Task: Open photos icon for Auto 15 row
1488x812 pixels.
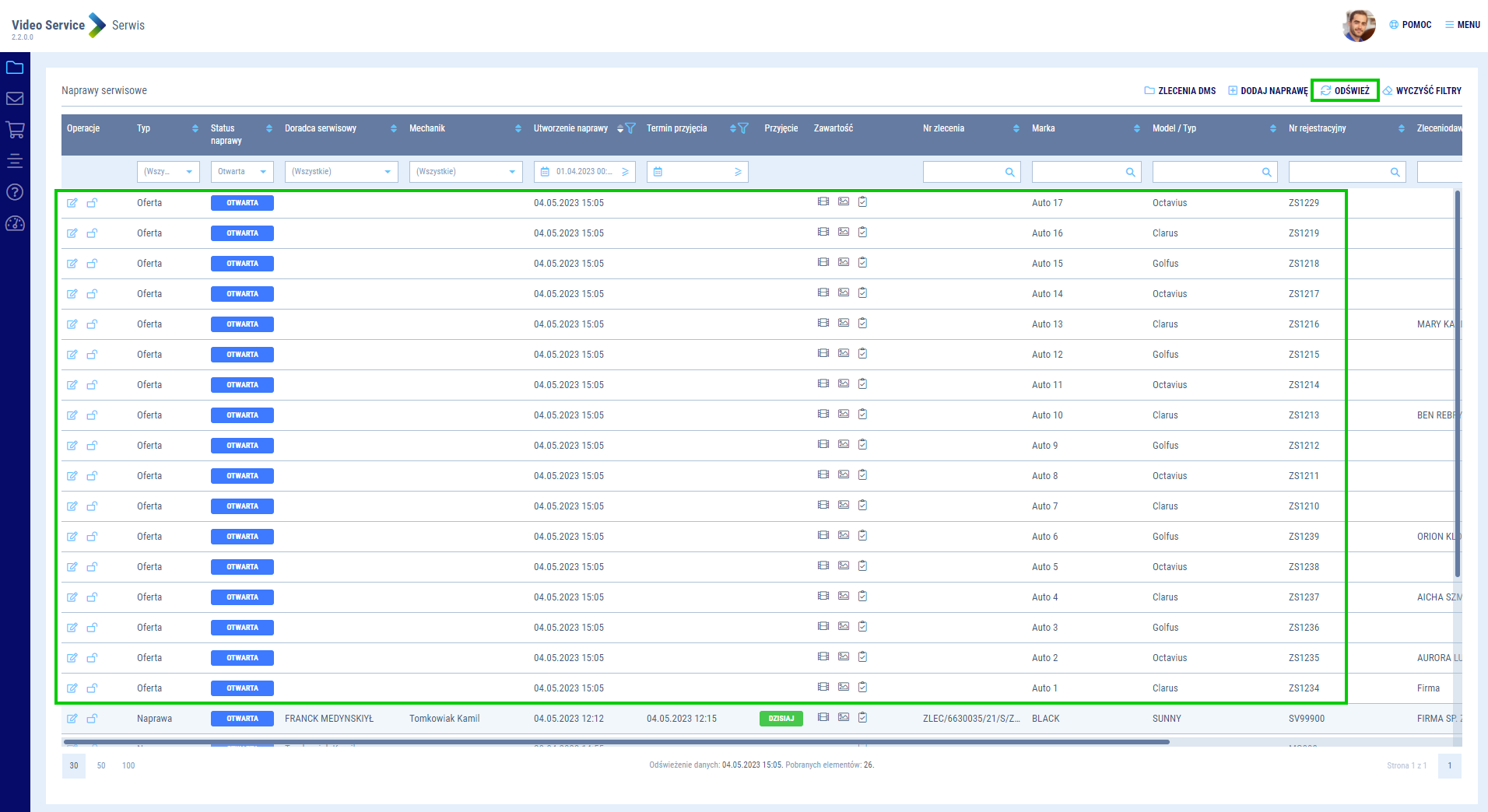Action: coord(844,262)
